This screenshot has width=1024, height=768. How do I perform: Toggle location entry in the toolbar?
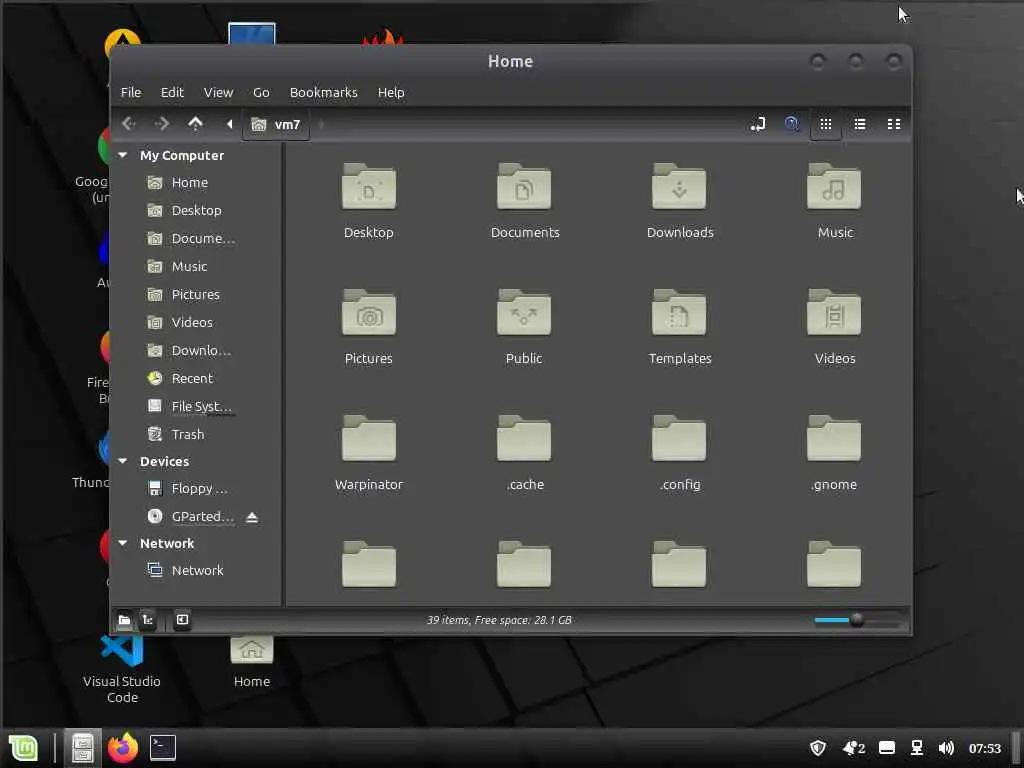[758, 124]
